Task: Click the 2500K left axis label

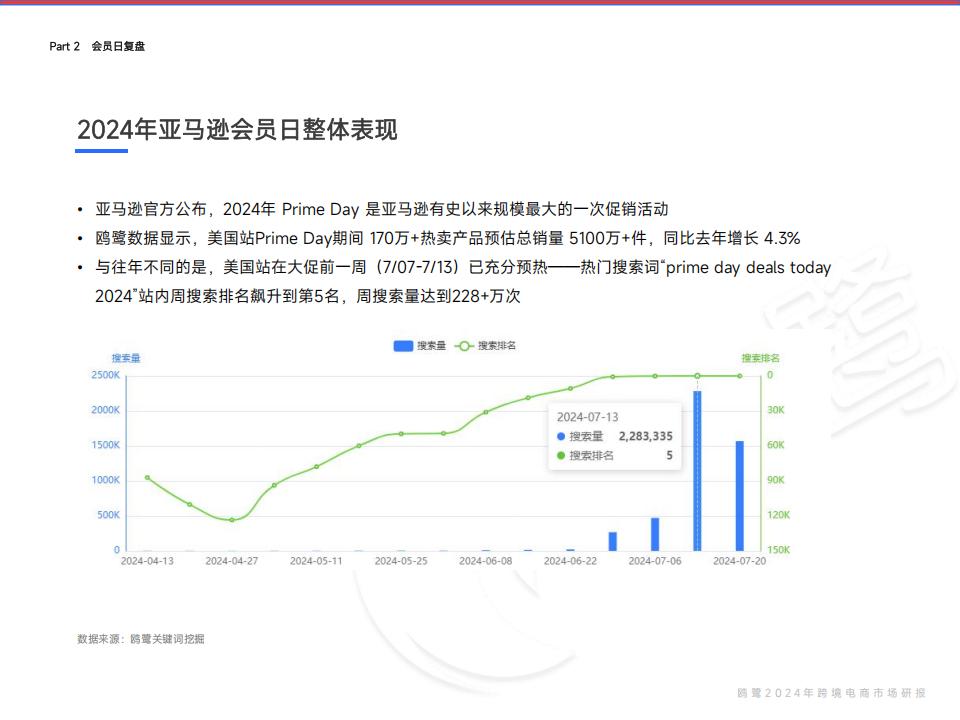Action: point(105,375)
